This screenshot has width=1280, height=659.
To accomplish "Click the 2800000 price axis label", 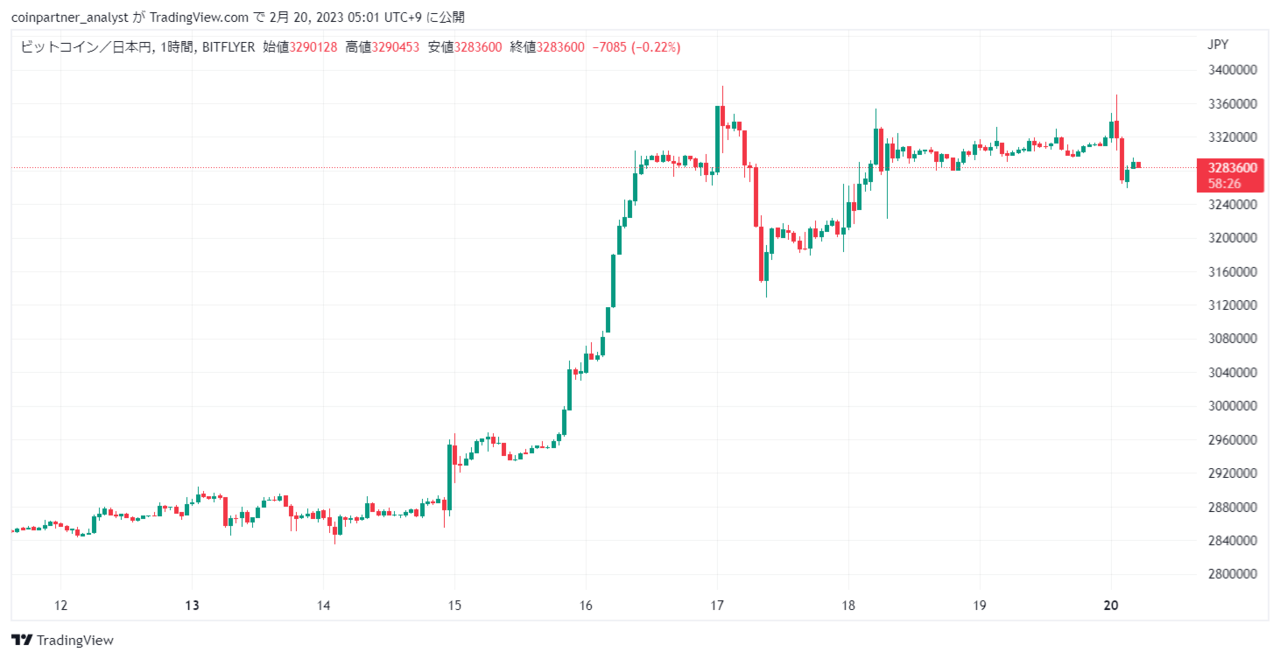I will click(x=1232, y=574).
